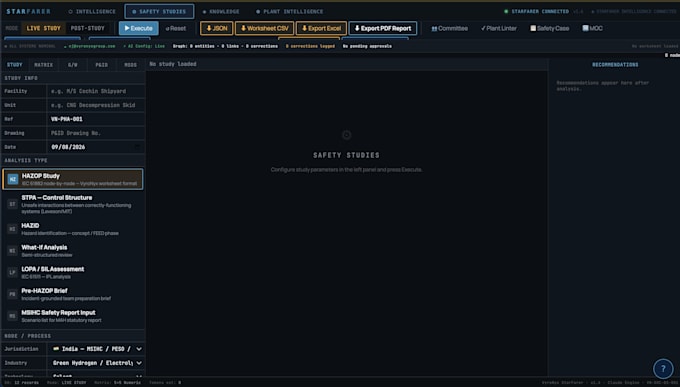Screen dimensions: 680x387
Task: Click the Execute button
Action: tap(139, 28)
